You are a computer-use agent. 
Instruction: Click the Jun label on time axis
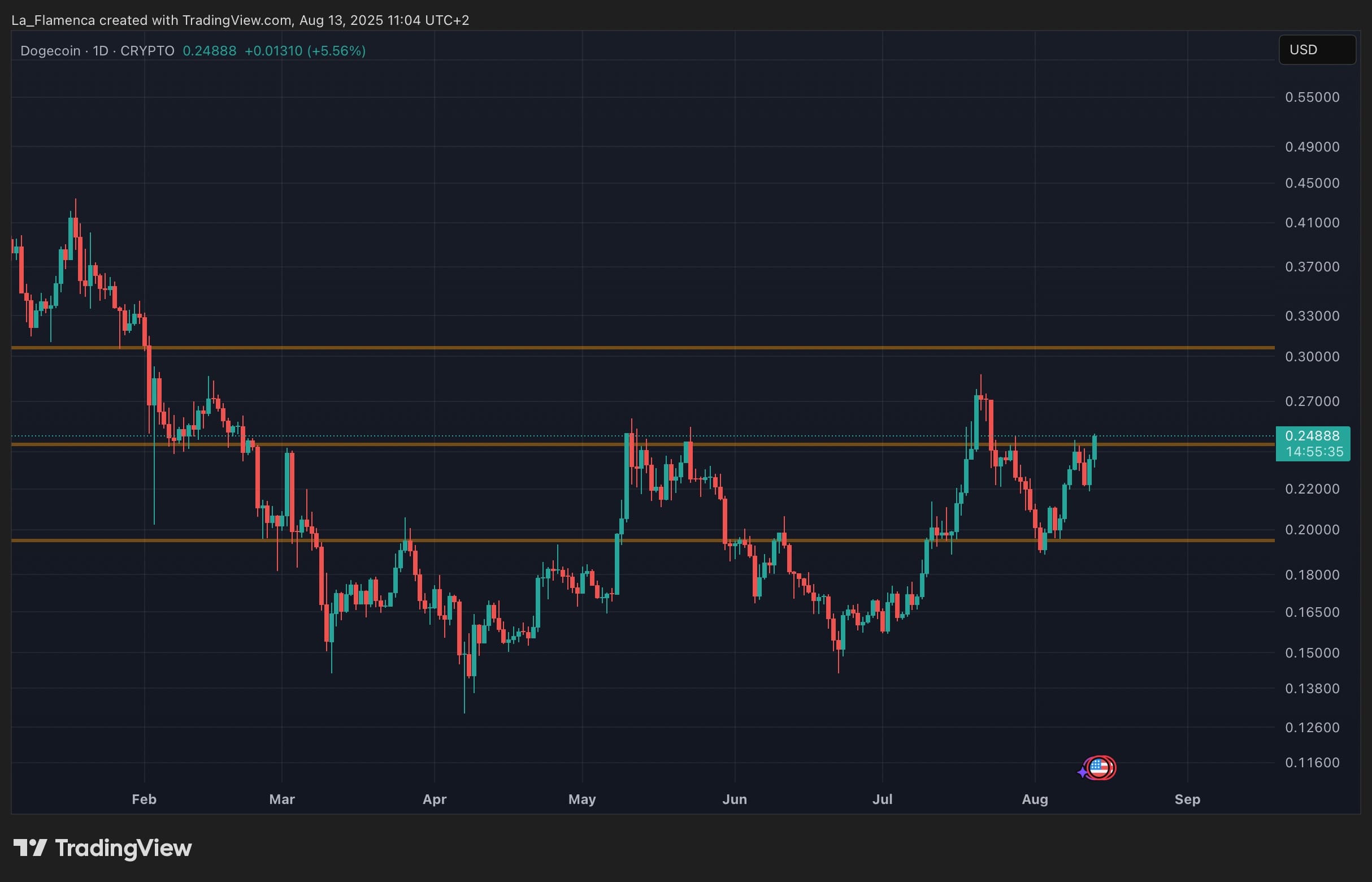click(735, 799)
